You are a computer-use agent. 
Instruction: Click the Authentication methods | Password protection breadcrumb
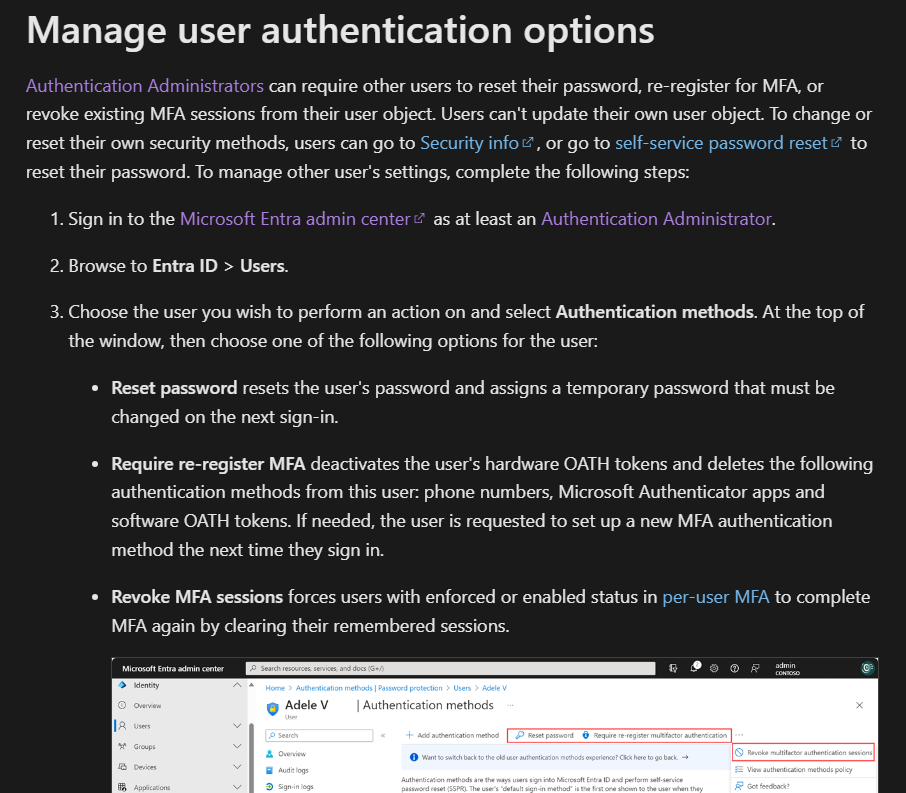click(x=369, y=688)
